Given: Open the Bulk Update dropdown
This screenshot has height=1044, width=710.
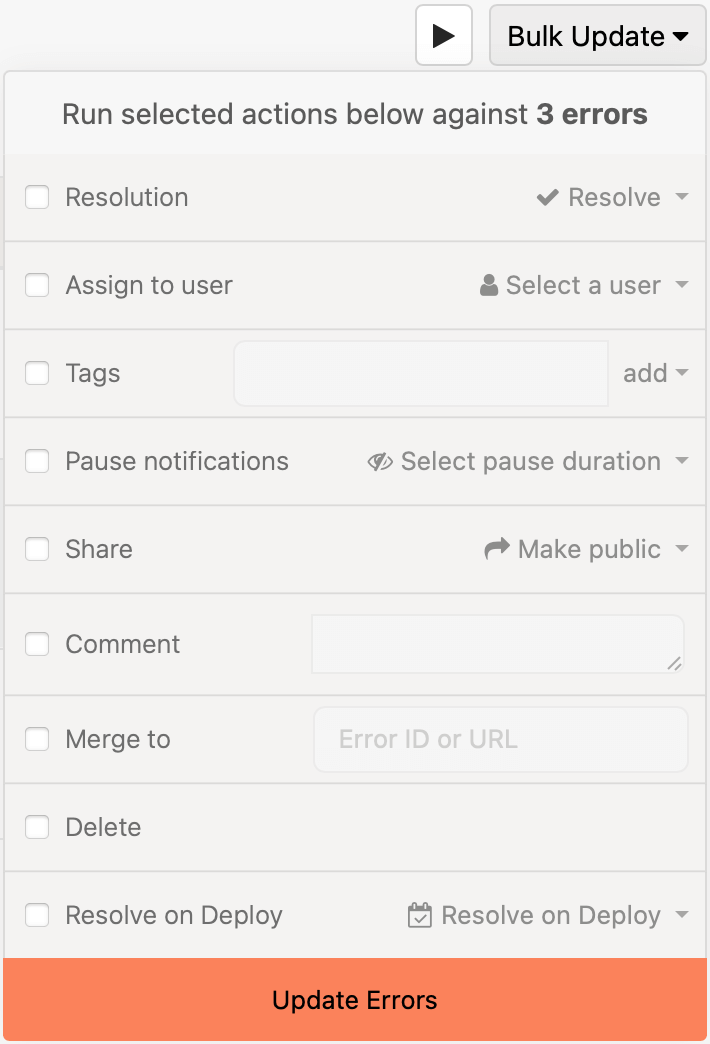Looking at the screenshot, I should coord(597,35).
